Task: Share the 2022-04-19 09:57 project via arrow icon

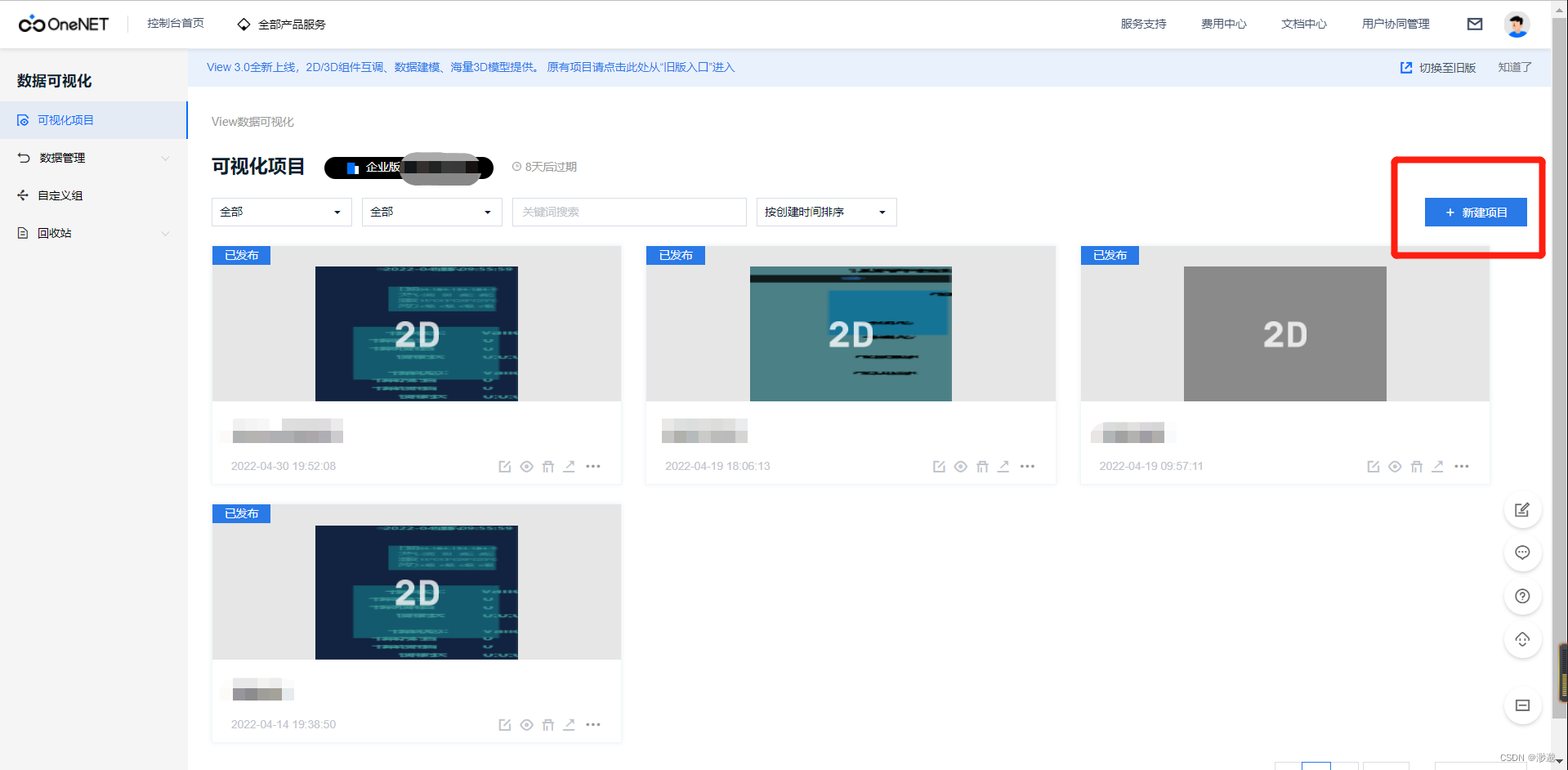Action: click(x=1438, y=466)
